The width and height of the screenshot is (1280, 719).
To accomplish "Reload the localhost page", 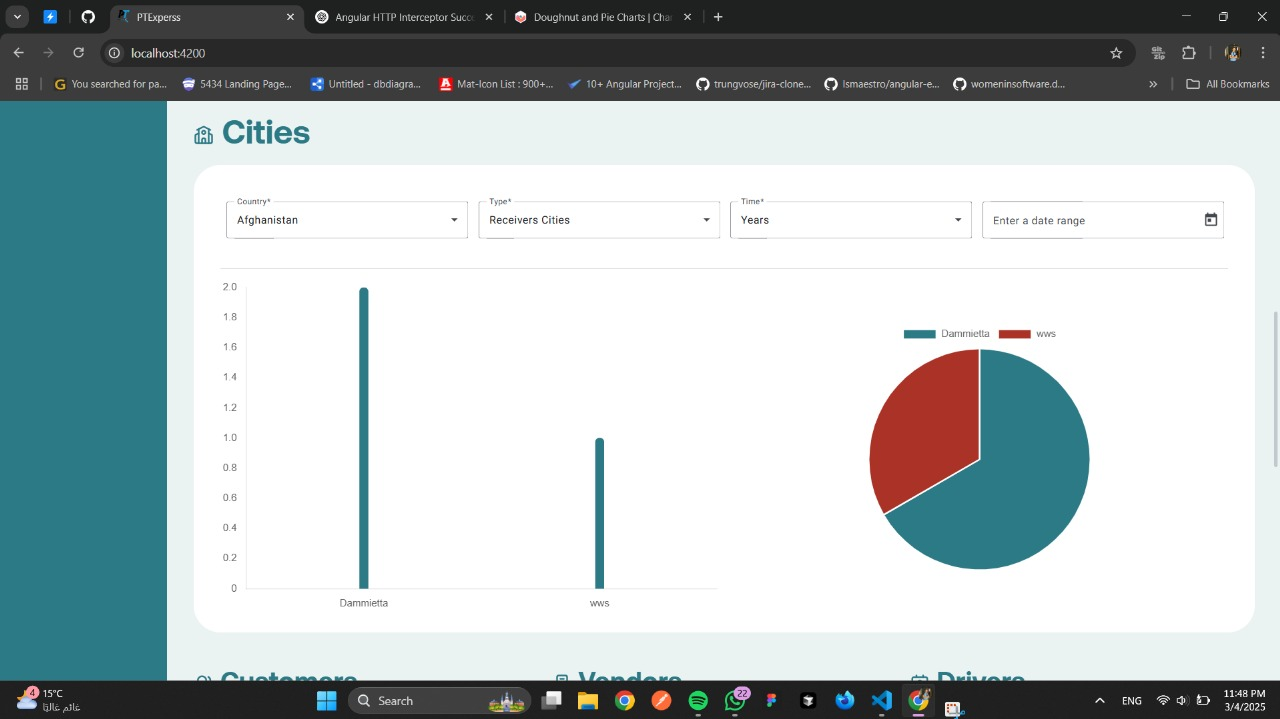I will [x=79, y=53].
